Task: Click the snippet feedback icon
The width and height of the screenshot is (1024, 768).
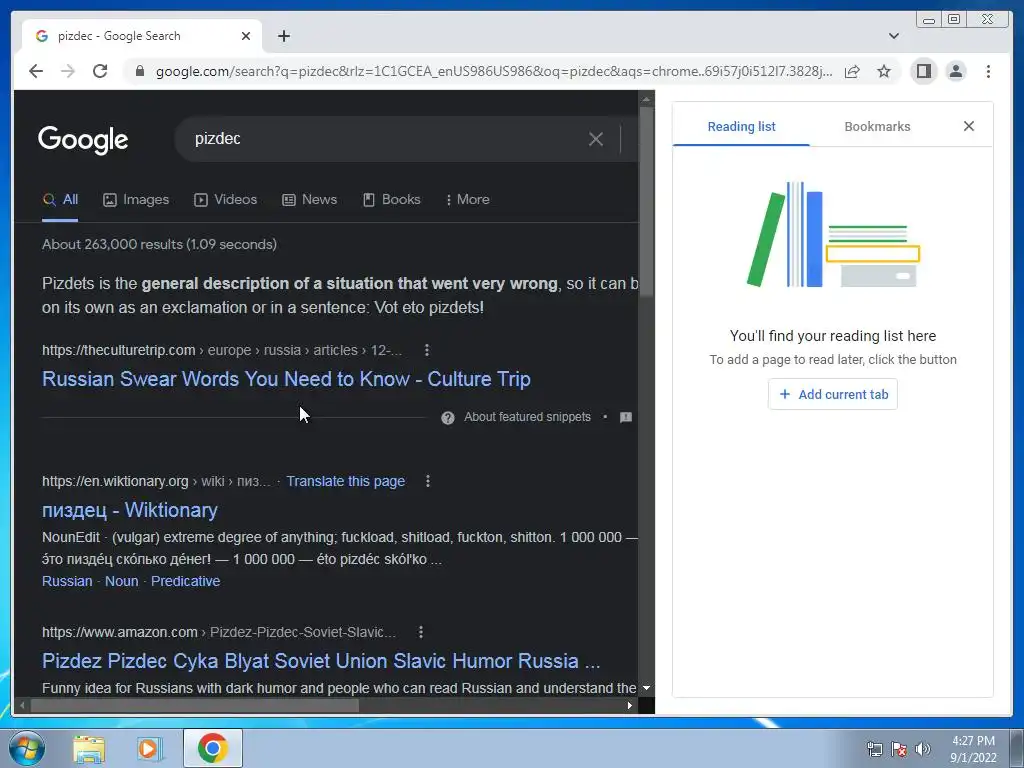Action: coord(626,417)
